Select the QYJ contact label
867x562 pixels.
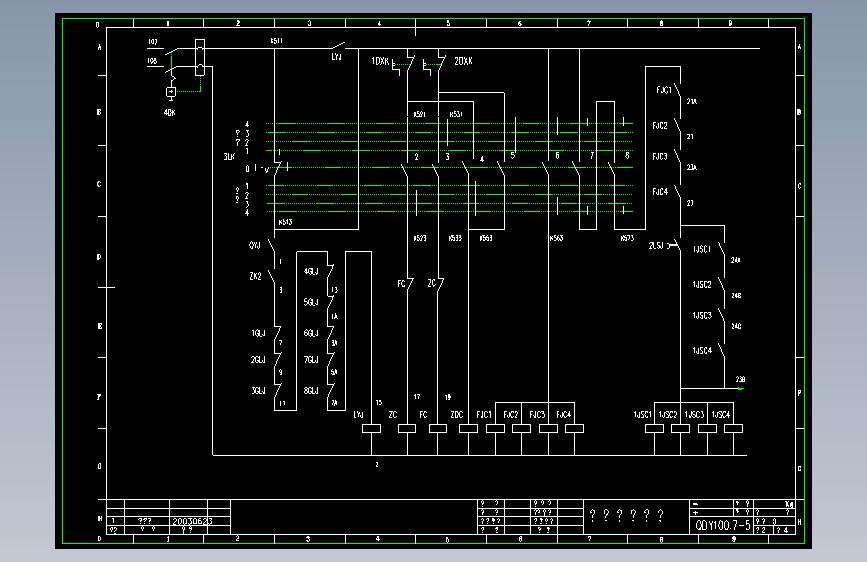(x=254, y=245)
